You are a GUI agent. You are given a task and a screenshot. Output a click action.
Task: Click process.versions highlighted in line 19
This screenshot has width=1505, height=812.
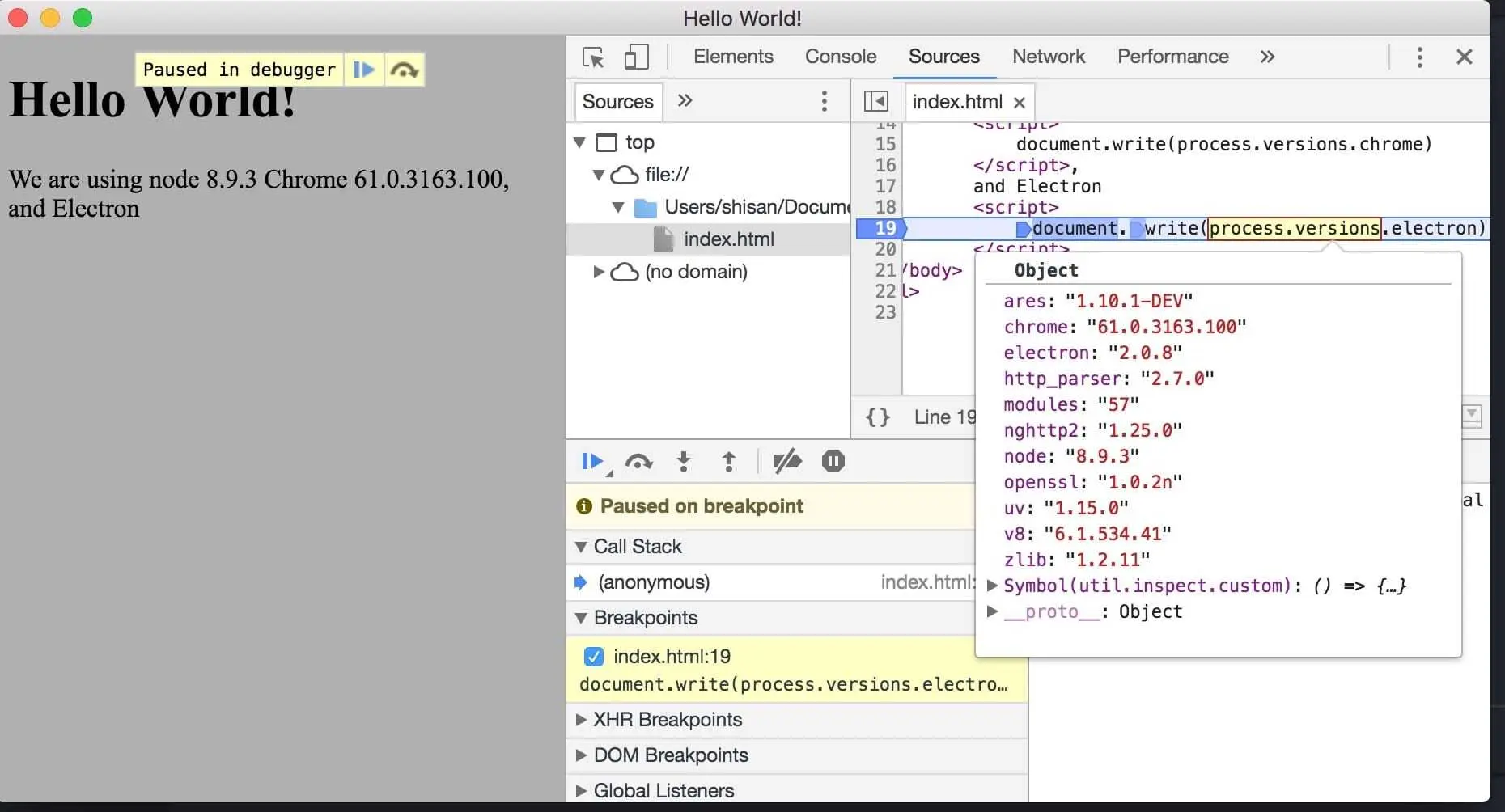click(1294, 229)
